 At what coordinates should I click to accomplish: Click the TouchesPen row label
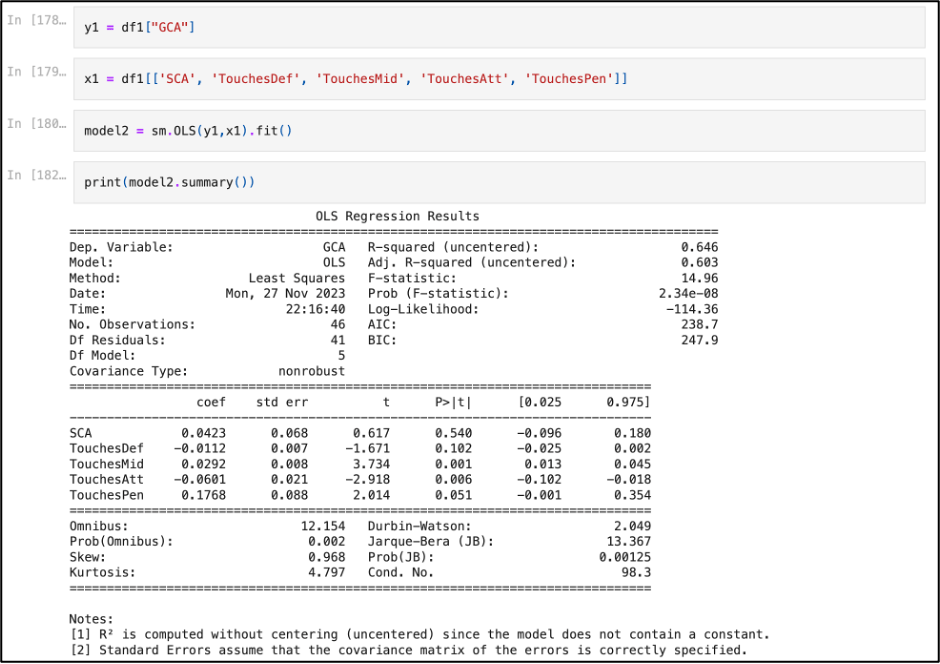pos(106,495)
